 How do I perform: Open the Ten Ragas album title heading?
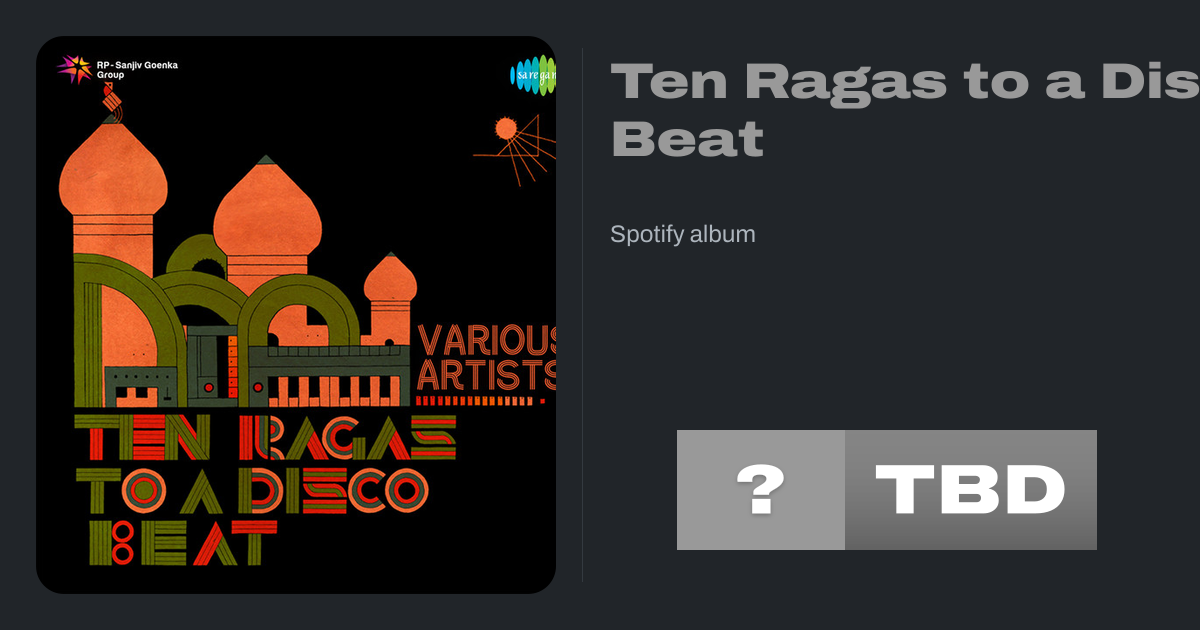click(x=905, y=110)
